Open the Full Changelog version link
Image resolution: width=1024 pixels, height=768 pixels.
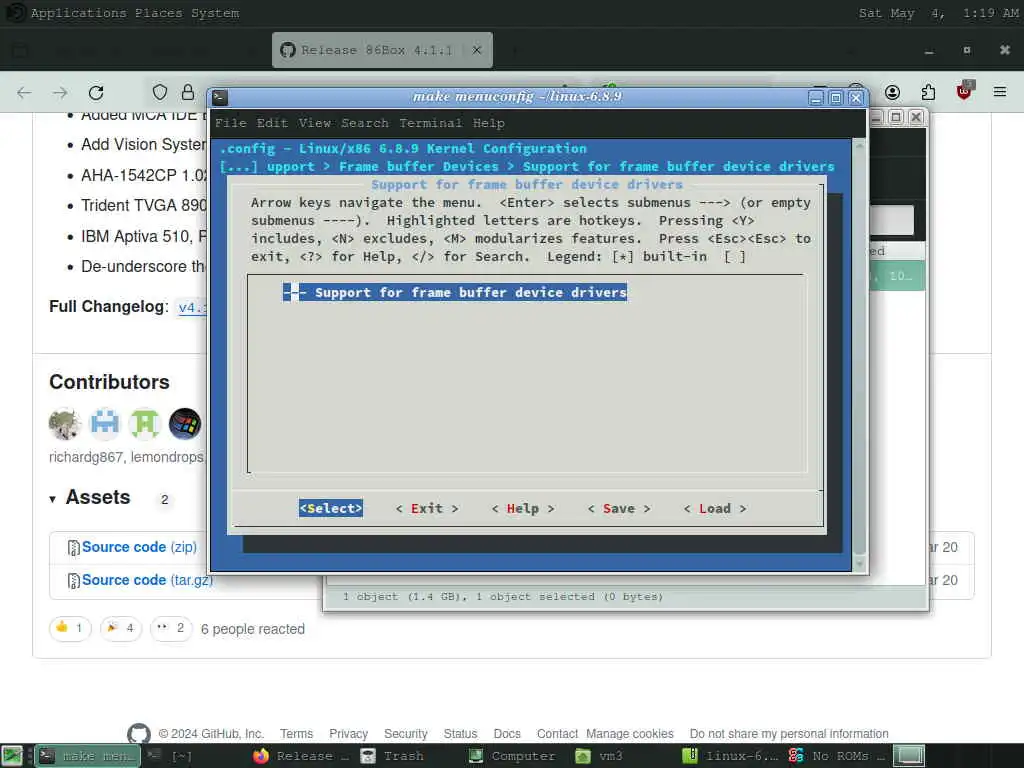click(193, 307)
